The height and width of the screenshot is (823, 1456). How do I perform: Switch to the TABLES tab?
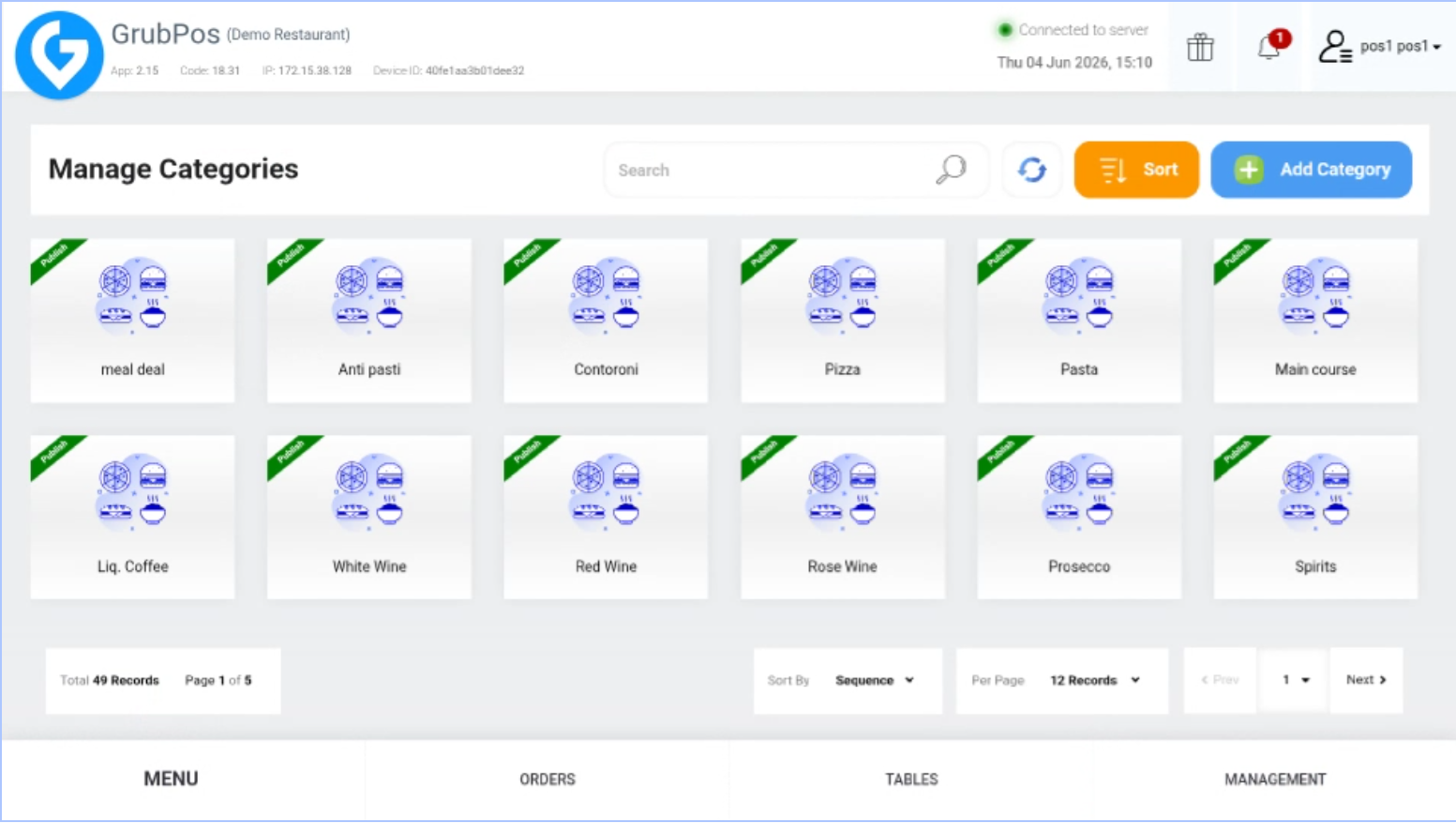[x=911, y=779]
